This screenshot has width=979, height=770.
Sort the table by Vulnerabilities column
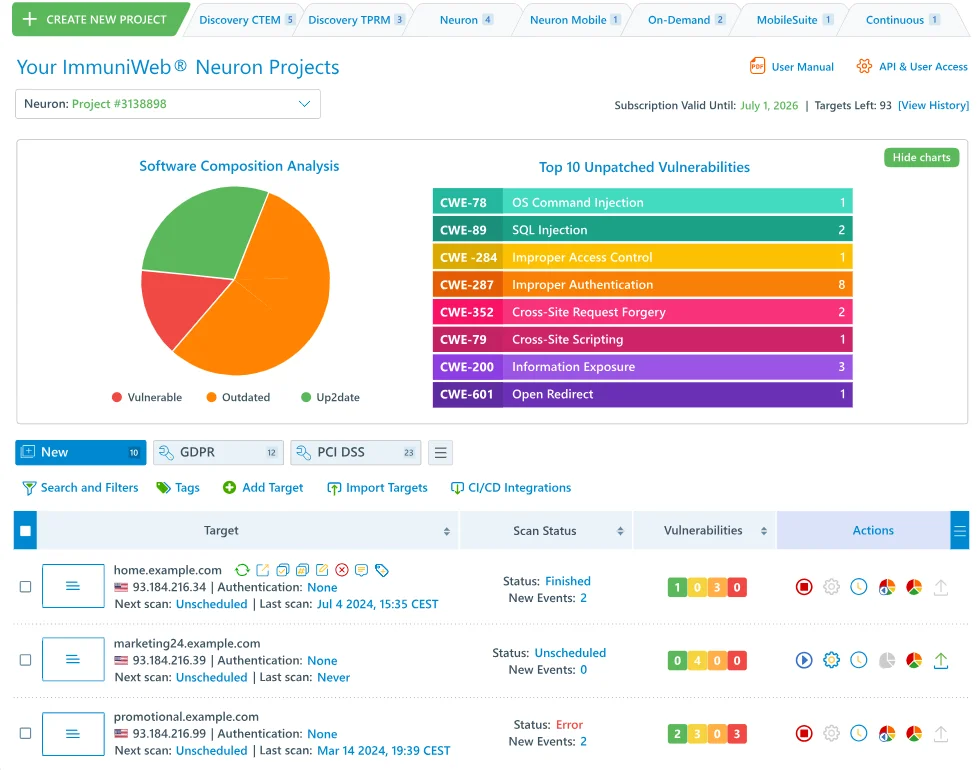(764, 531)
